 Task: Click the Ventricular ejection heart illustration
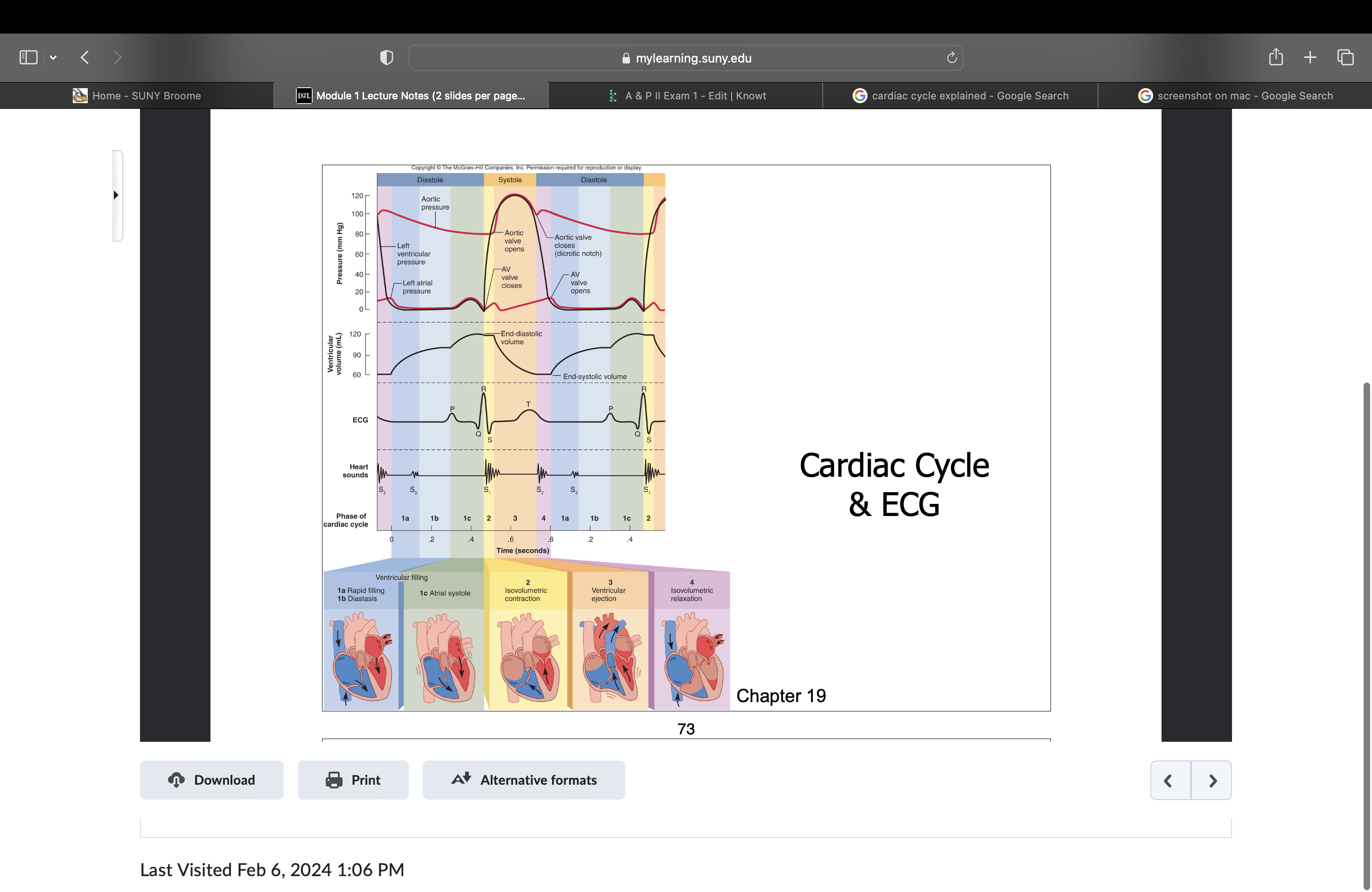(x=611, y=658)
